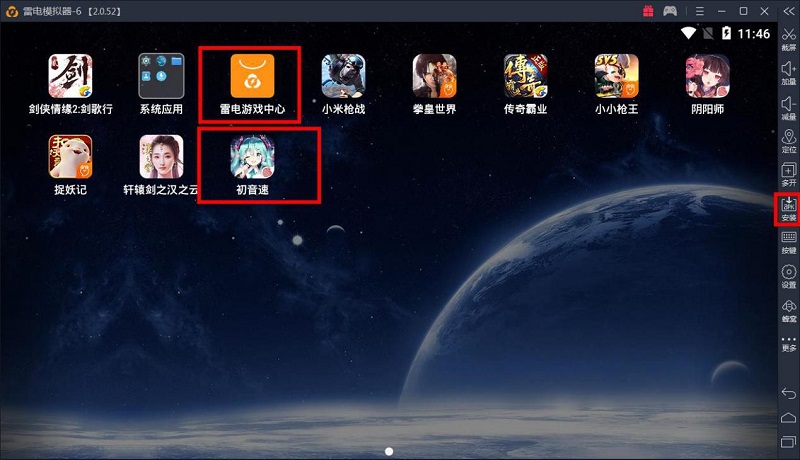Open 捉妖记 game
The image size is (800, 460).
pyautogui.click(x=70, y=158)
